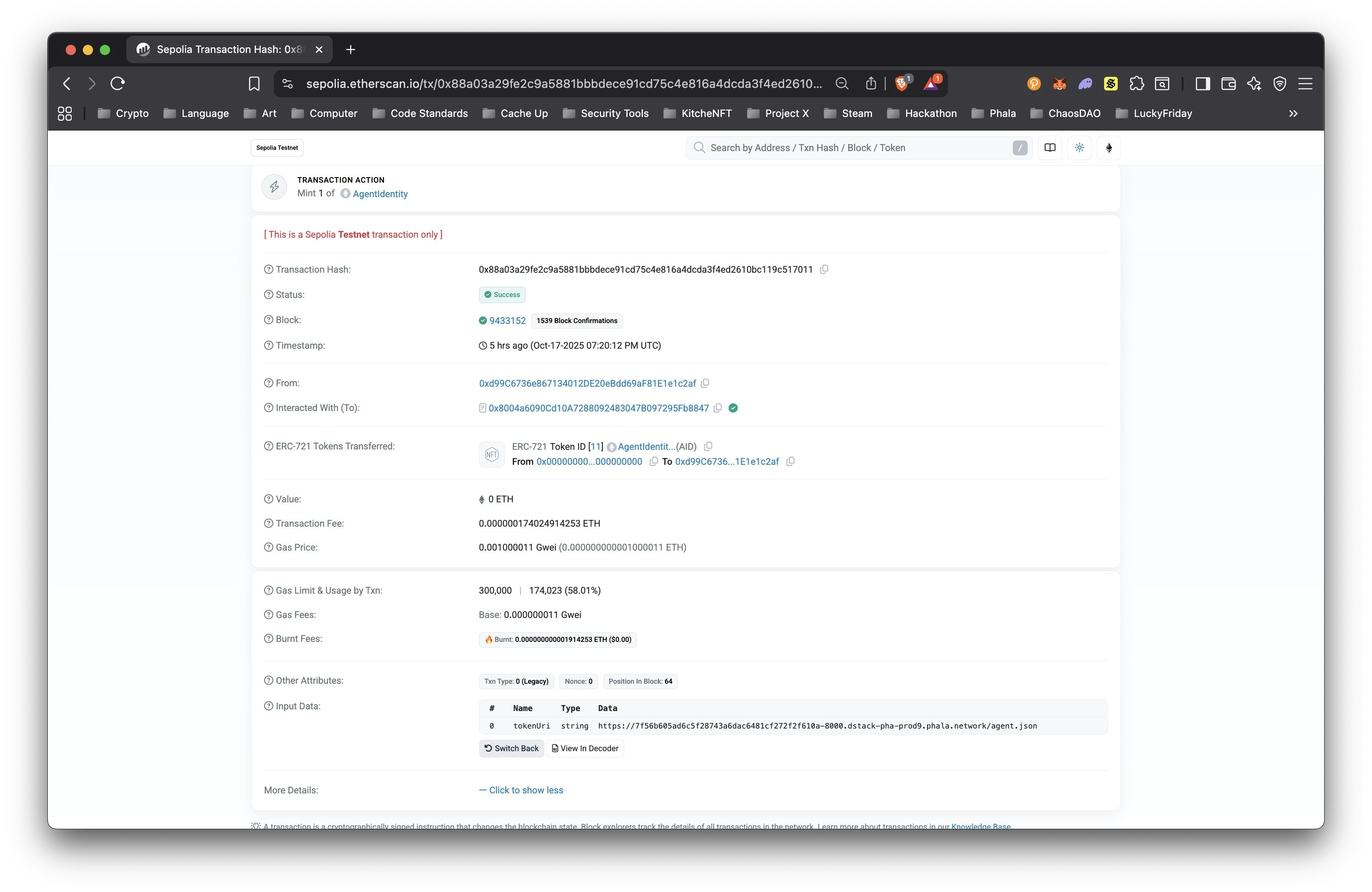This screenshot has height=892, width=1372.
Task: Open a new browser tab
Action: click(351, 50)
